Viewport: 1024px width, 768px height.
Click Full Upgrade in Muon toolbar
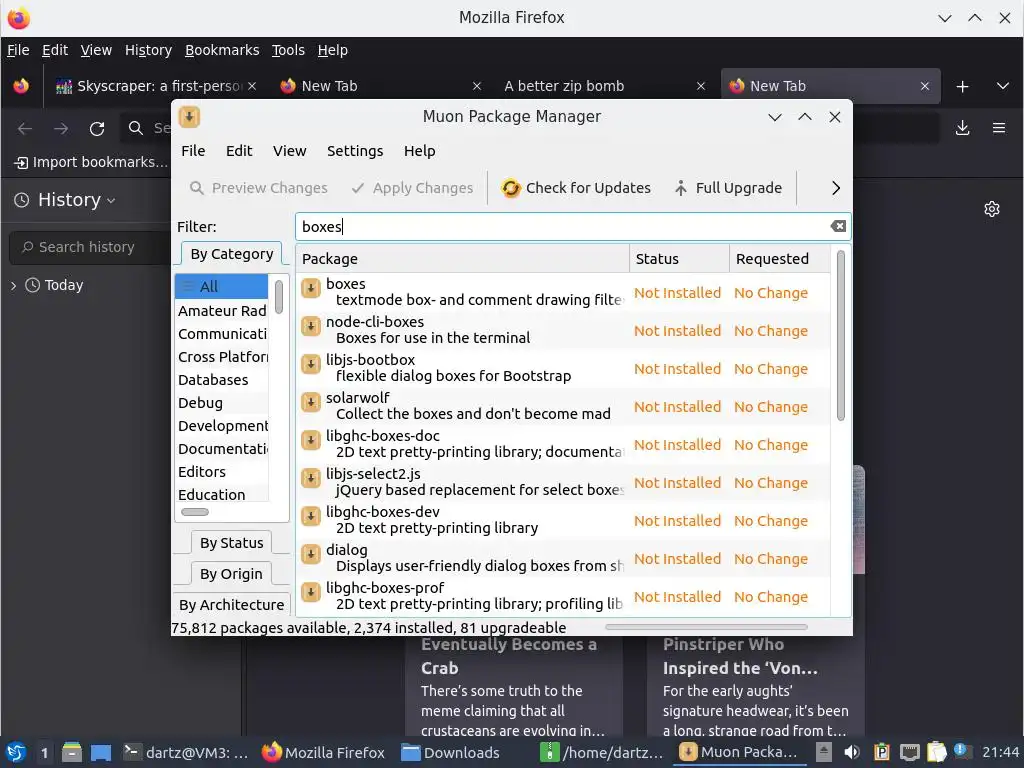(x=728, y=188)
